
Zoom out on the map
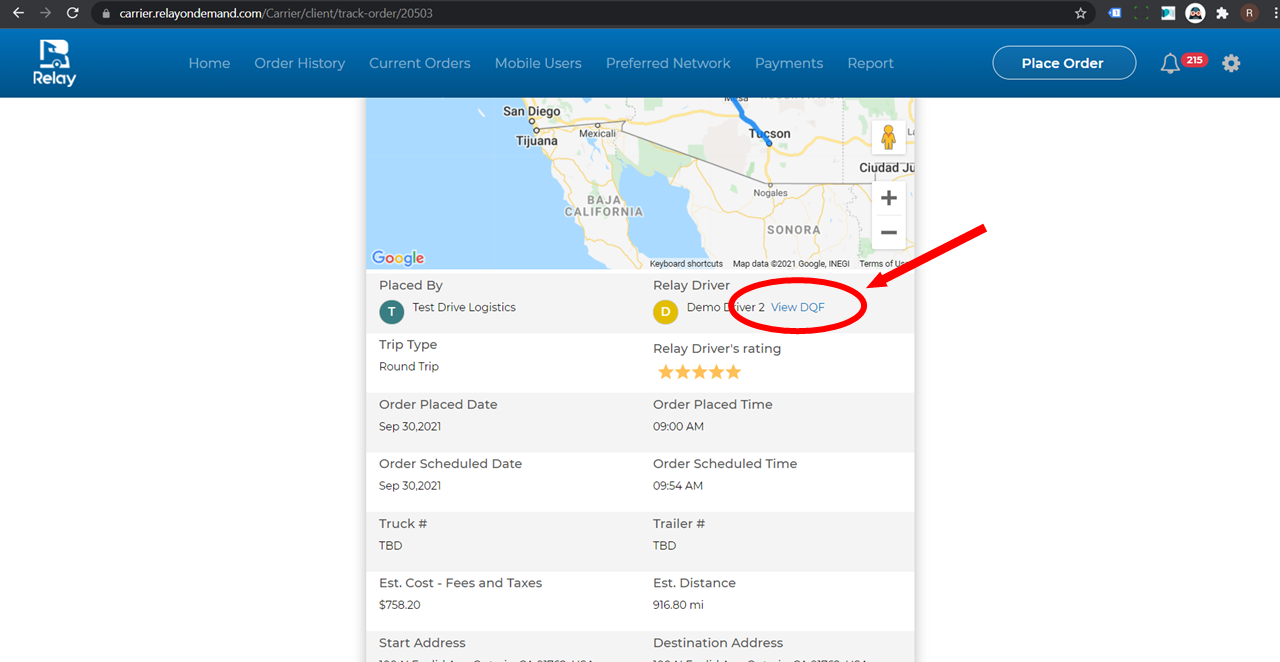click(888, 233)
